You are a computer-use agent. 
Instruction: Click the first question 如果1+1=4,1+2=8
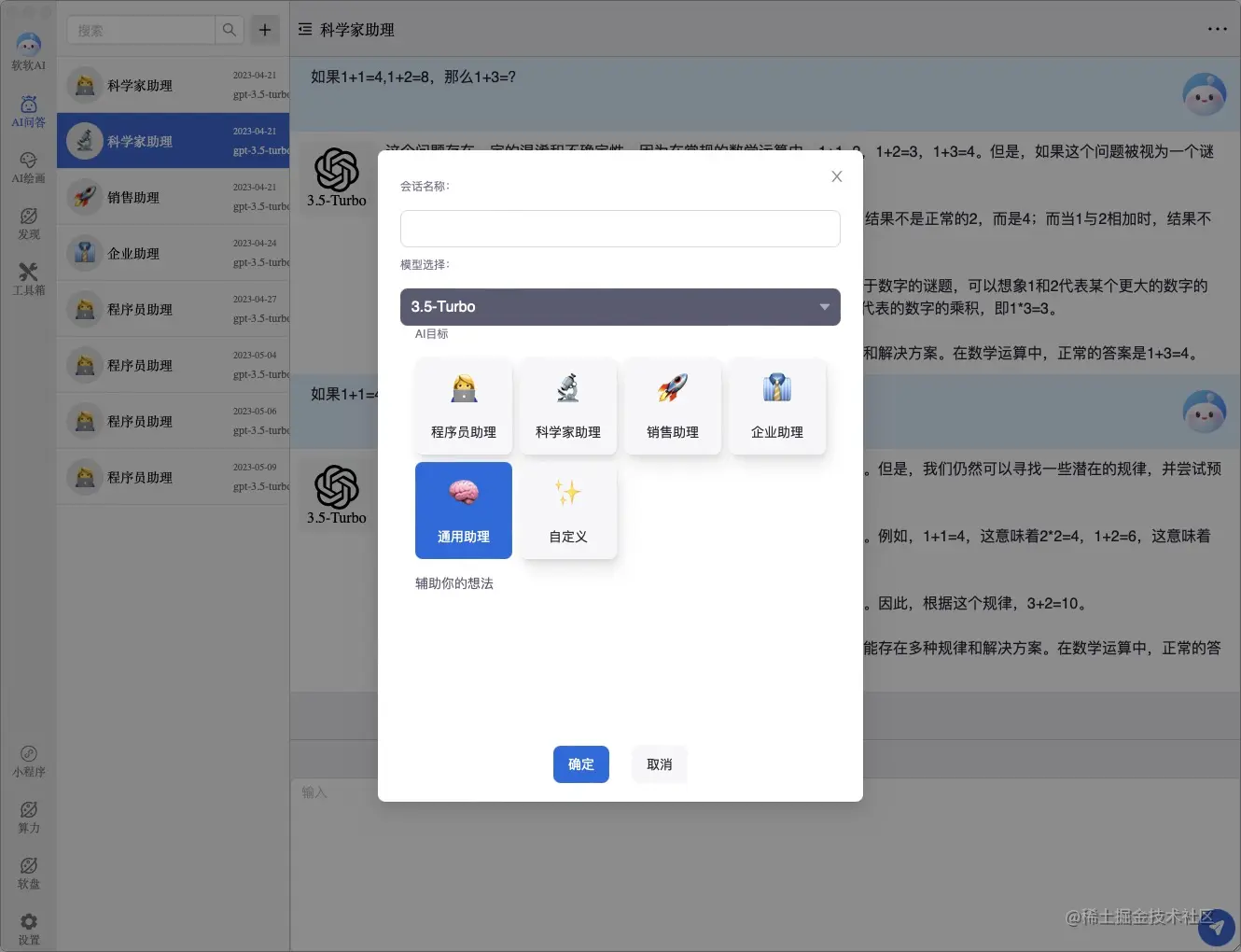(x=413, y=77)
